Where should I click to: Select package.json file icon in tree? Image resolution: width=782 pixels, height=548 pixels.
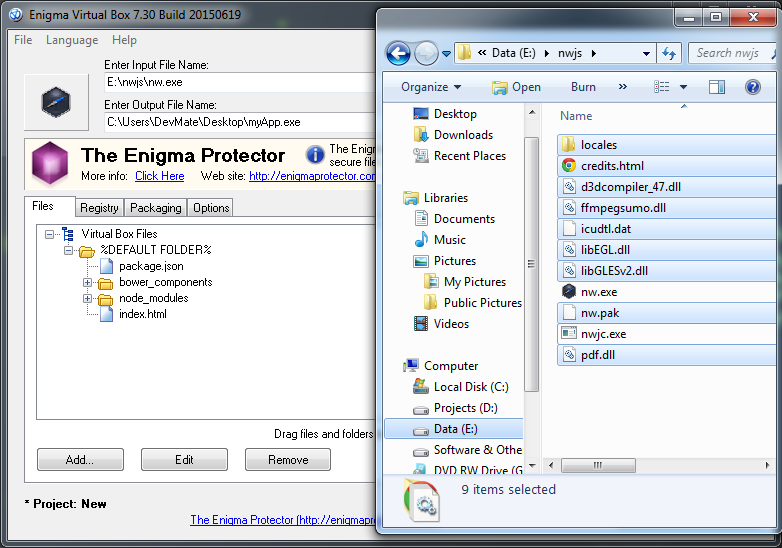coord(106,266)
